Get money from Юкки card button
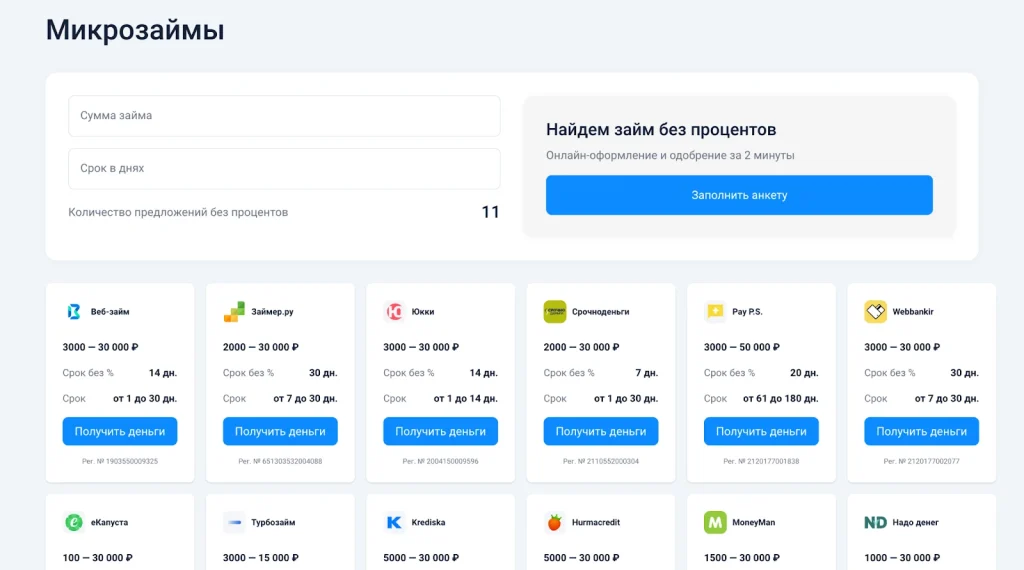The image size is (1024, 570). point(440,431)
